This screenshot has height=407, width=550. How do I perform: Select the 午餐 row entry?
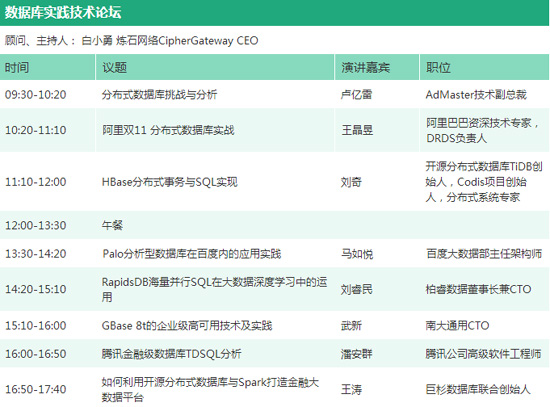click(112, 225)
